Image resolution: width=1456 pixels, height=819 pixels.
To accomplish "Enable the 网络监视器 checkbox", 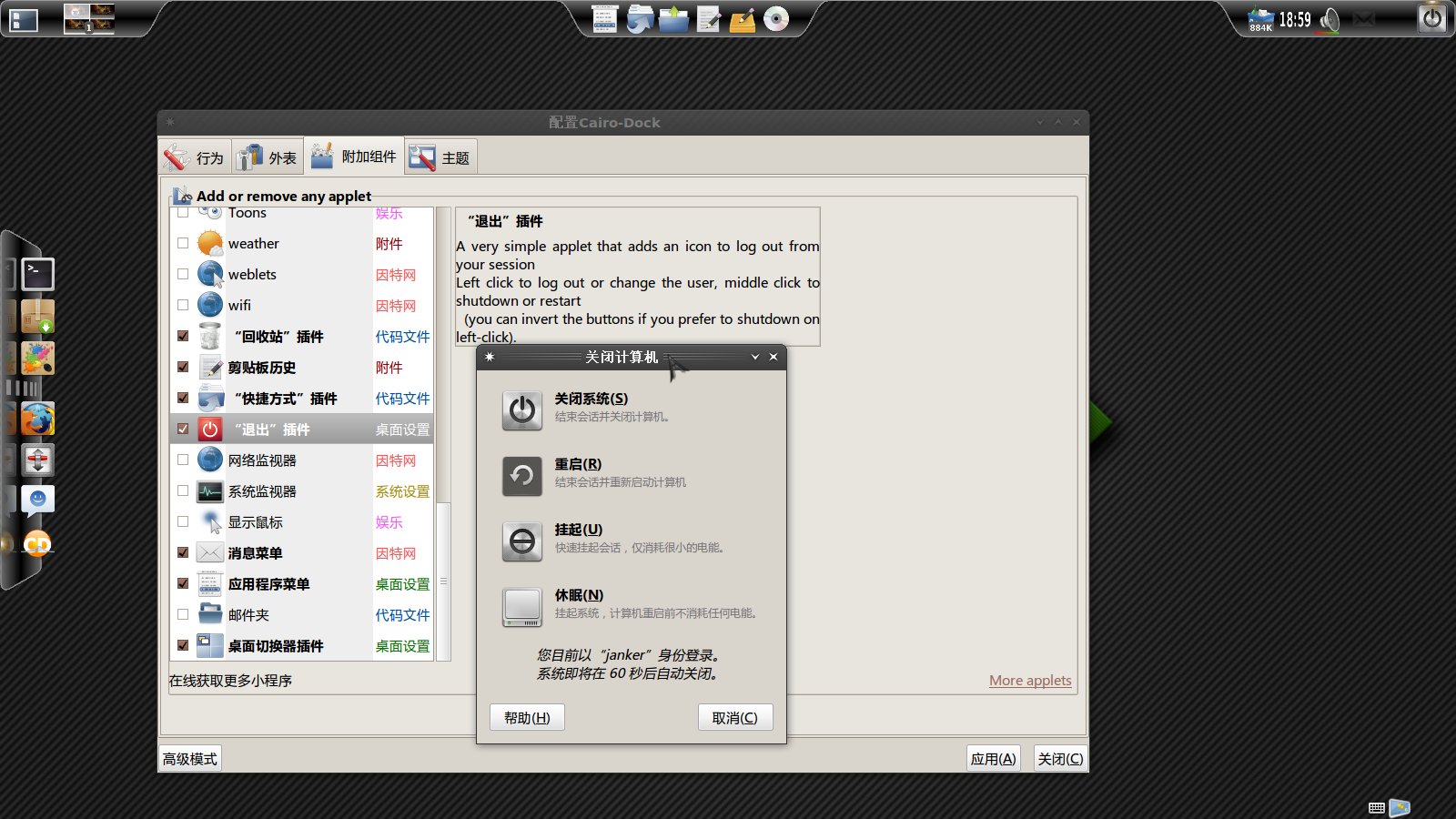I will (x=183, y=460).
